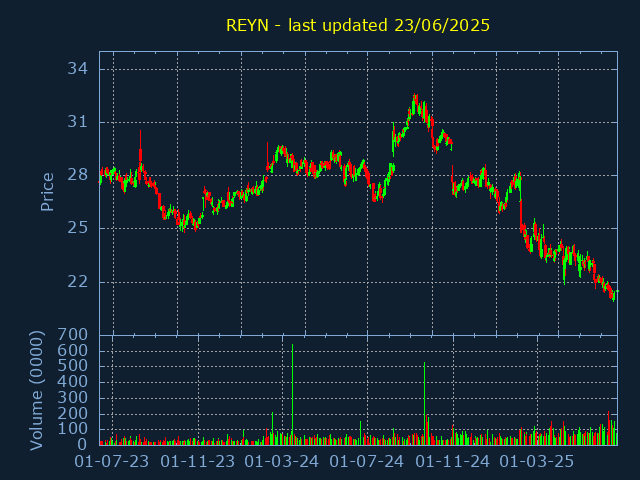
Task: Click the volume axis value 100
Action: 73,429
